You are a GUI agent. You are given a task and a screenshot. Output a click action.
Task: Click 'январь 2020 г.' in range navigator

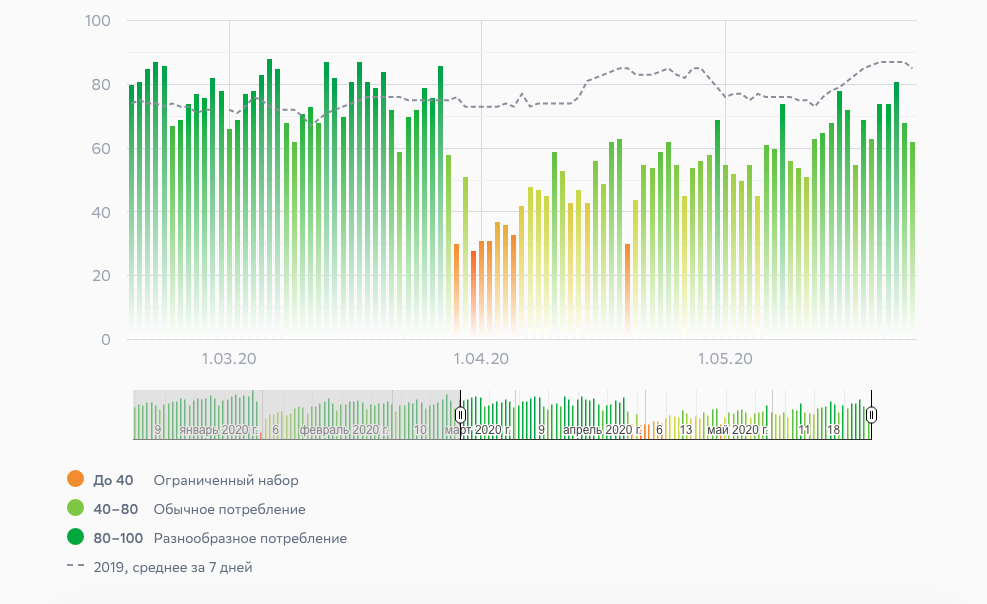pos(219,430)
